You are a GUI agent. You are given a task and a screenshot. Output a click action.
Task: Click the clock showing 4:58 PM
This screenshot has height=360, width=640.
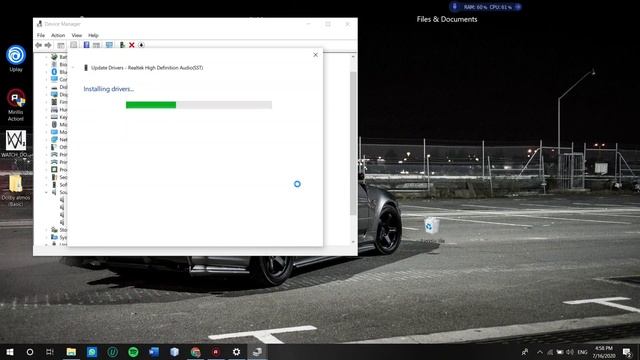pos(604,352)
